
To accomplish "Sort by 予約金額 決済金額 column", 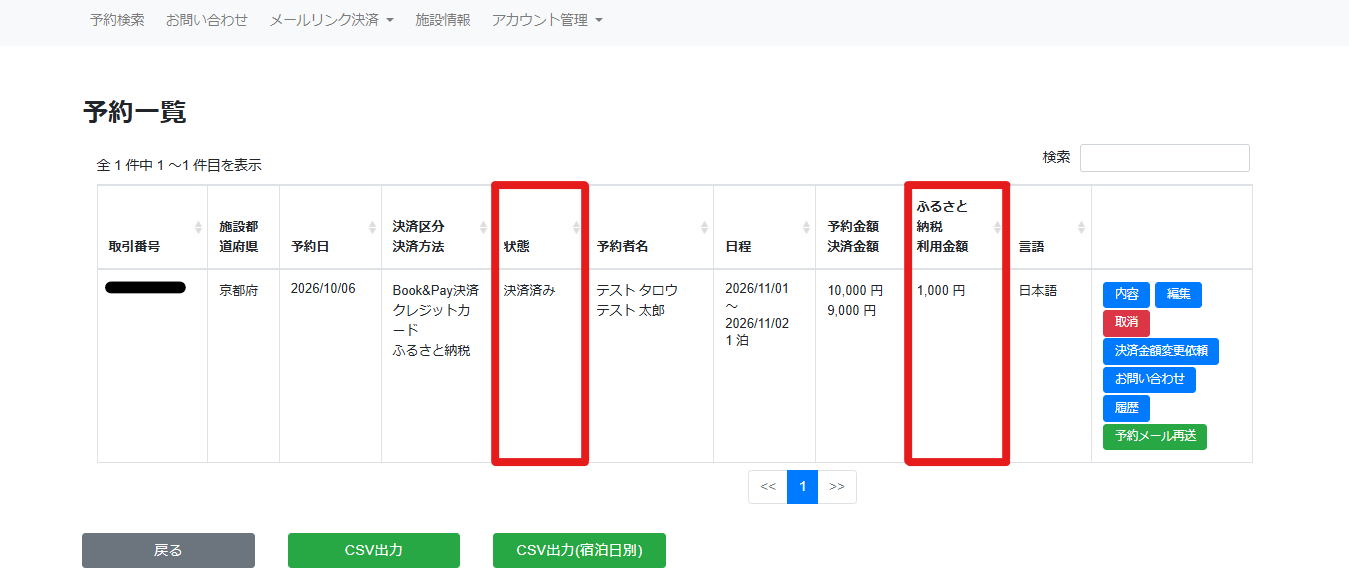I will tap(860, 227).
